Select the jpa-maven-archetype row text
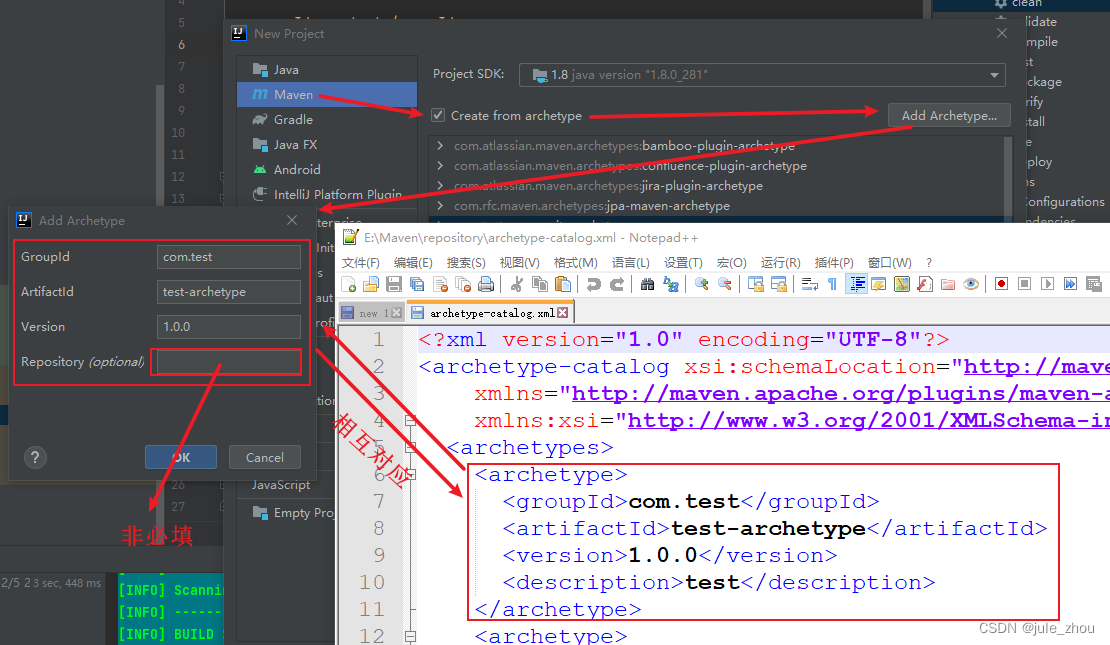The height and width of the screenshot is (645, 1110). pos(592,205)
